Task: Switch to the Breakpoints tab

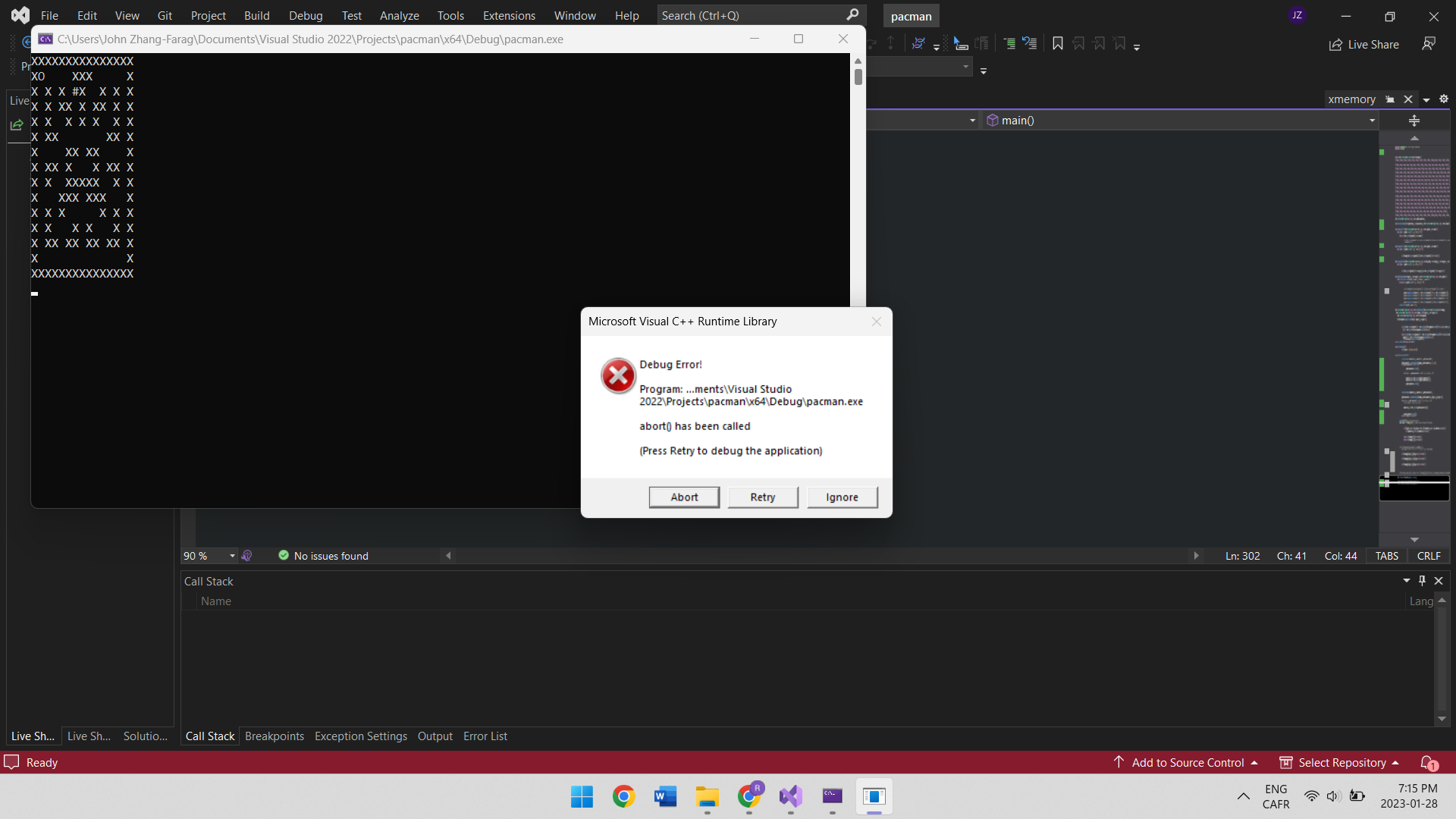Action: pyautogui.click(x=274, y=736)
